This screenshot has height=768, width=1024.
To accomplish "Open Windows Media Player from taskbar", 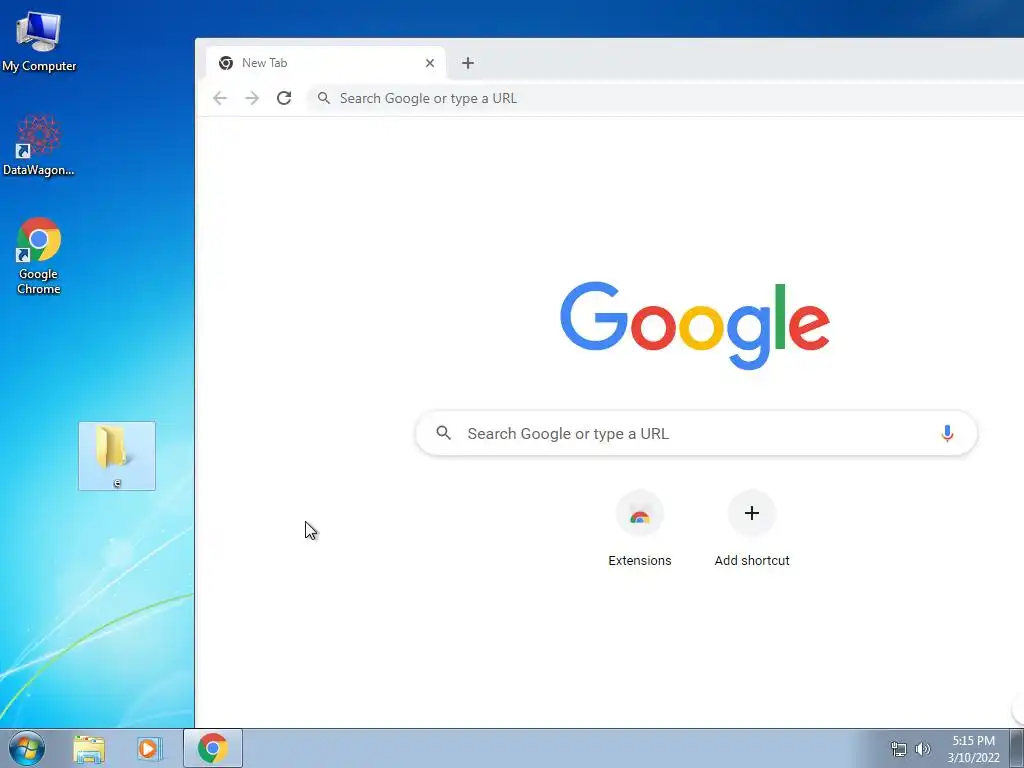I will (x=149, y=749).
